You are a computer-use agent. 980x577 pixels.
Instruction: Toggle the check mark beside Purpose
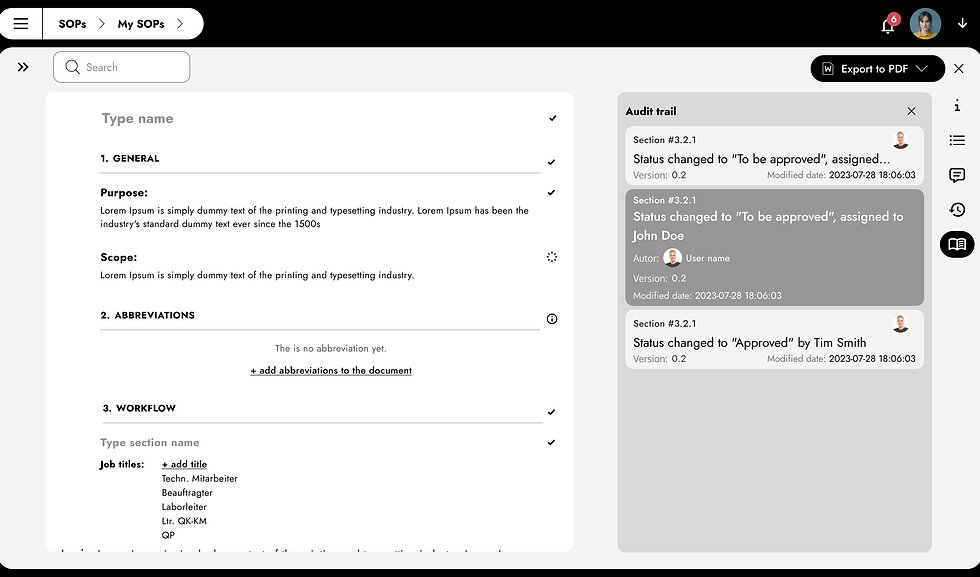coord(551,193)
